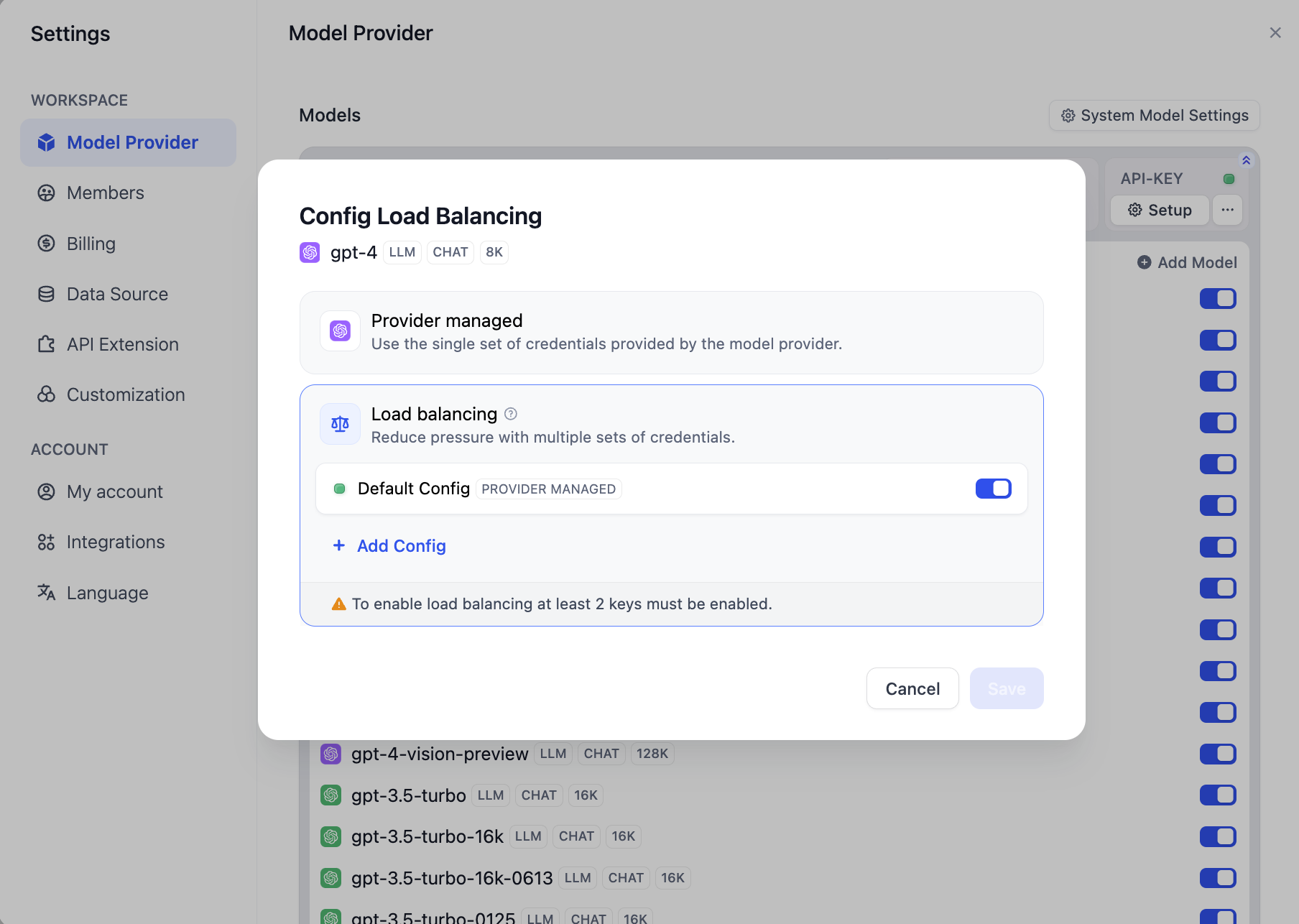Viewport: 1299px width, 924px height.
Task: Click the gpt-4-vision-preview model icon
Action: click(x=330, y=754)
